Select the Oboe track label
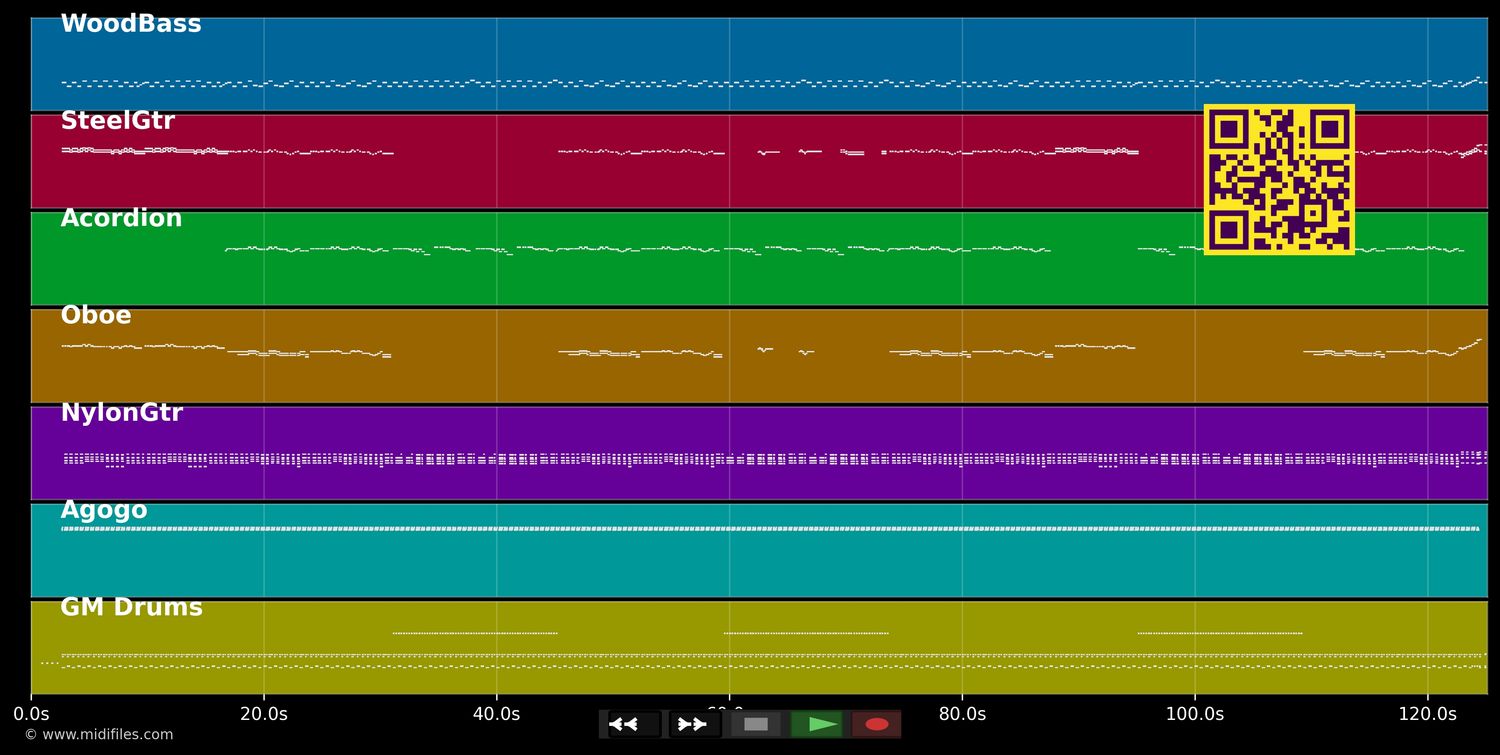This screenshot has height=755, width=1500. [96, 316]
